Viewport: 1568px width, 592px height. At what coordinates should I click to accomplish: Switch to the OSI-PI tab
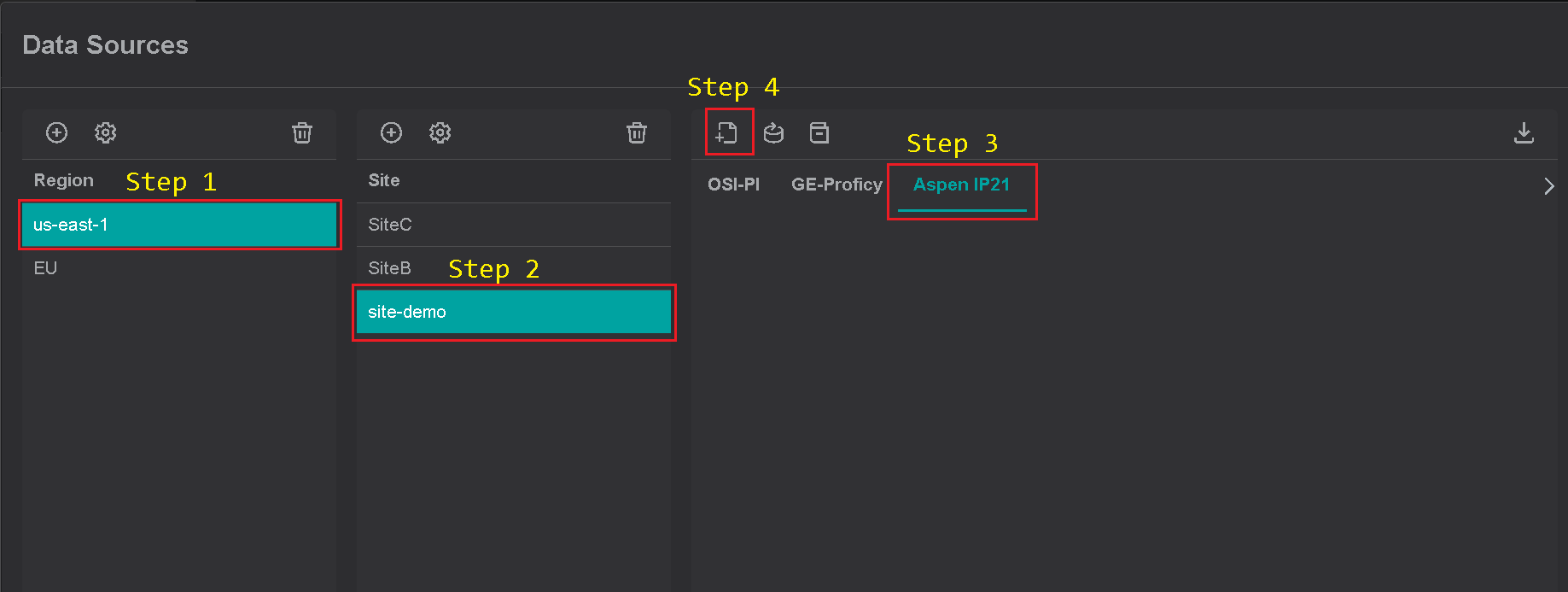733,185
